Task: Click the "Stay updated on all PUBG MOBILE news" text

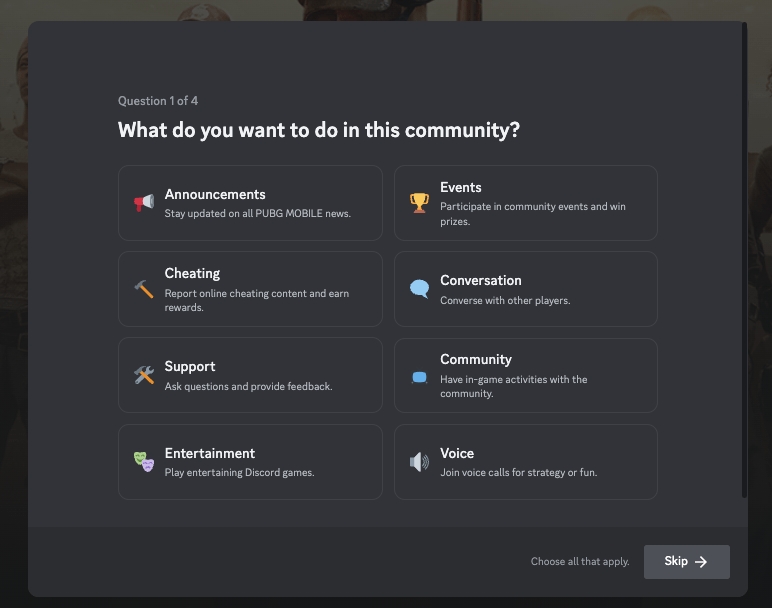Action: [x=257, y=213]
